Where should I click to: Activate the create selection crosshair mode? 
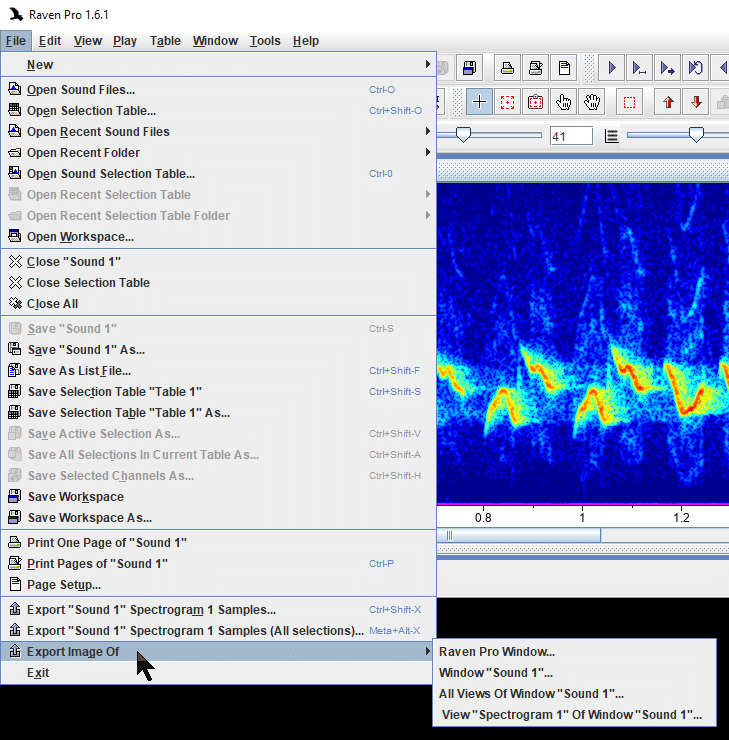479,102
